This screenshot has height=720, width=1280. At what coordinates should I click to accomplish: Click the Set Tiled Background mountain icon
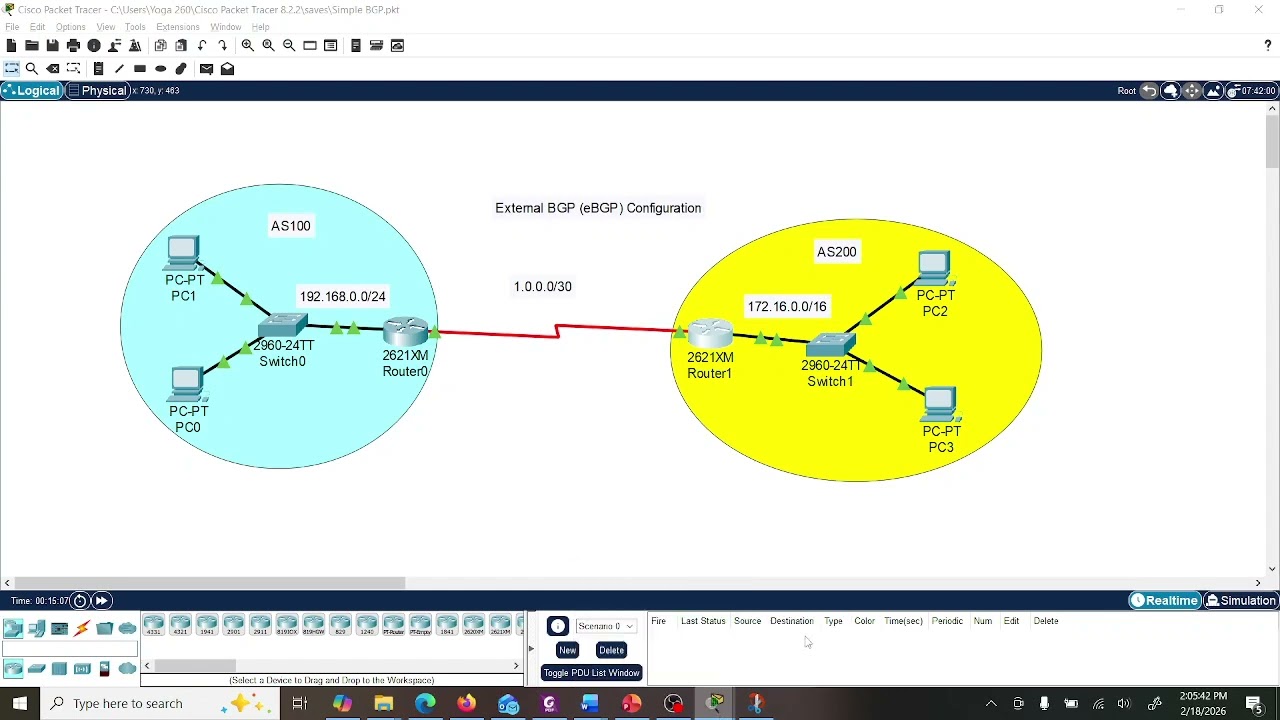[1213, 91]
